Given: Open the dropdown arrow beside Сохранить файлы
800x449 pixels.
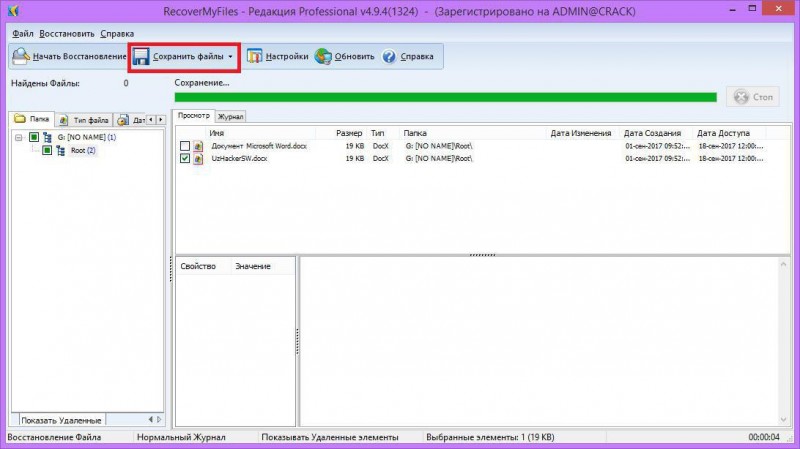Looking at the screenshot, I should [230, 57].
